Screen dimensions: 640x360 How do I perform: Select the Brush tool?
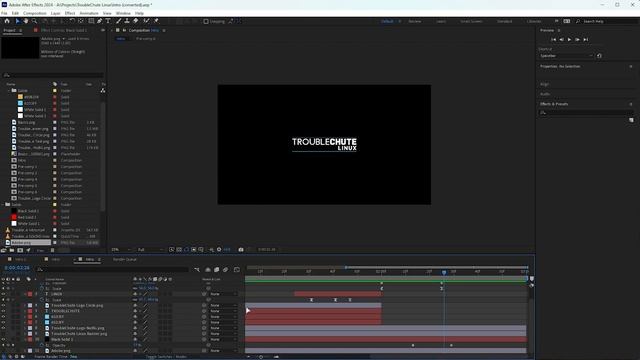pos(118,21)
